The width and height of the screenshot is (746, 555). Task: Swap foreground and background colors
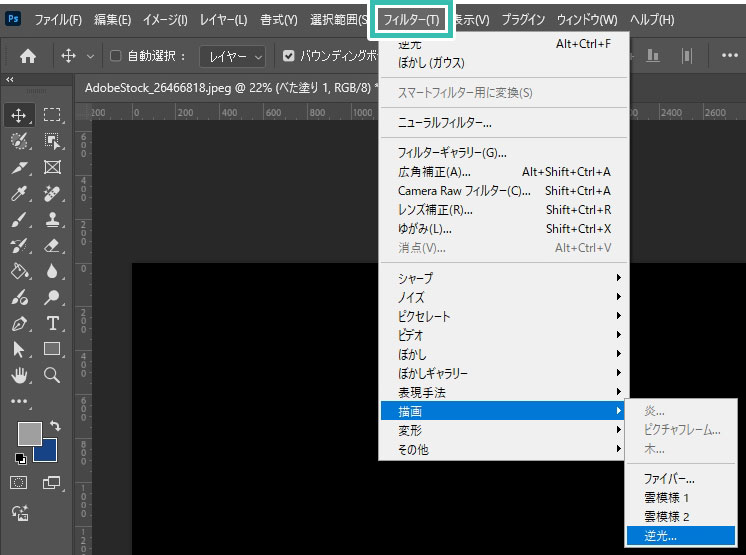55,427
